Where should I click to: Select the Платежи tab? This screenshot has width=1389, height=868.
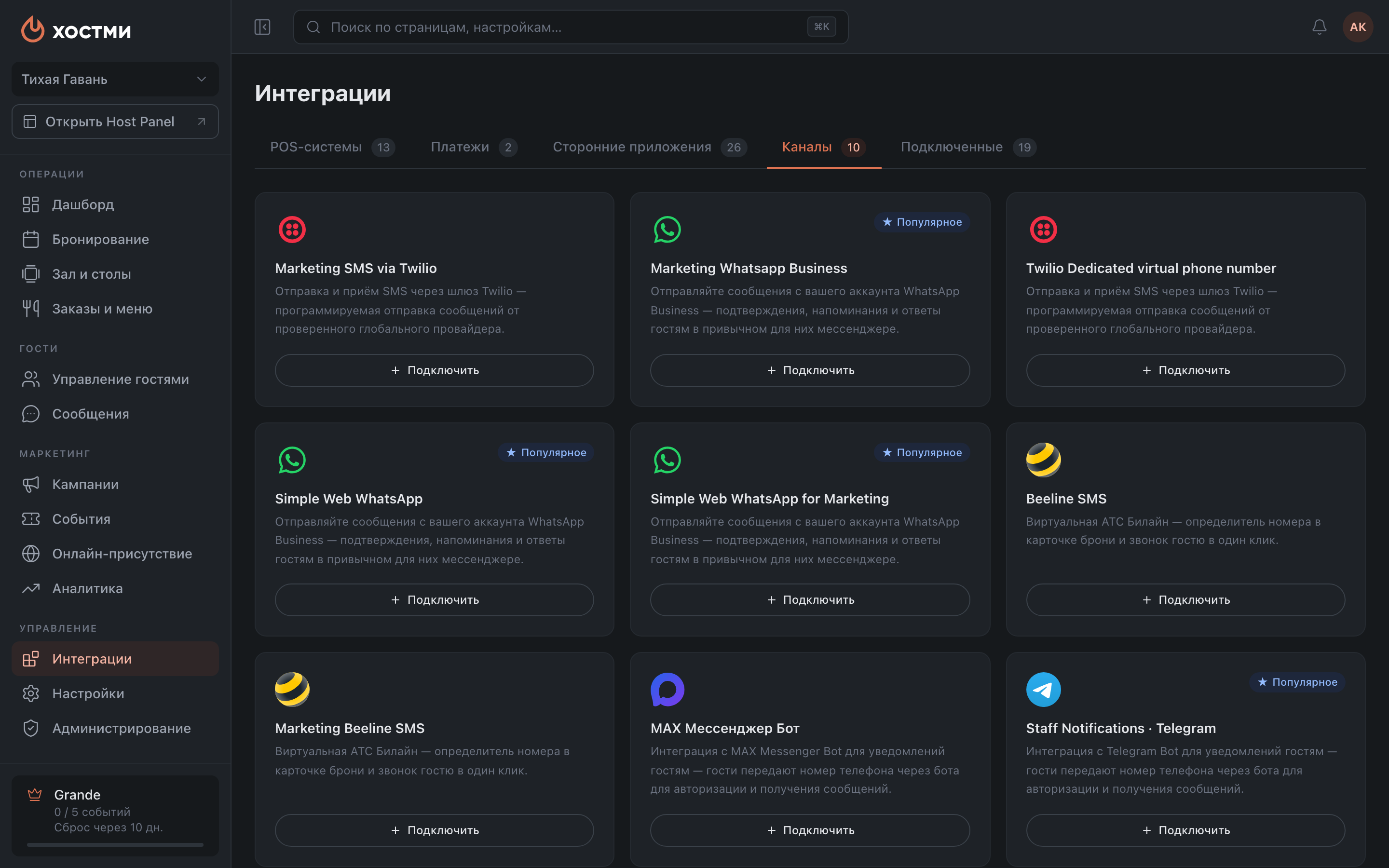click(474, 148)
